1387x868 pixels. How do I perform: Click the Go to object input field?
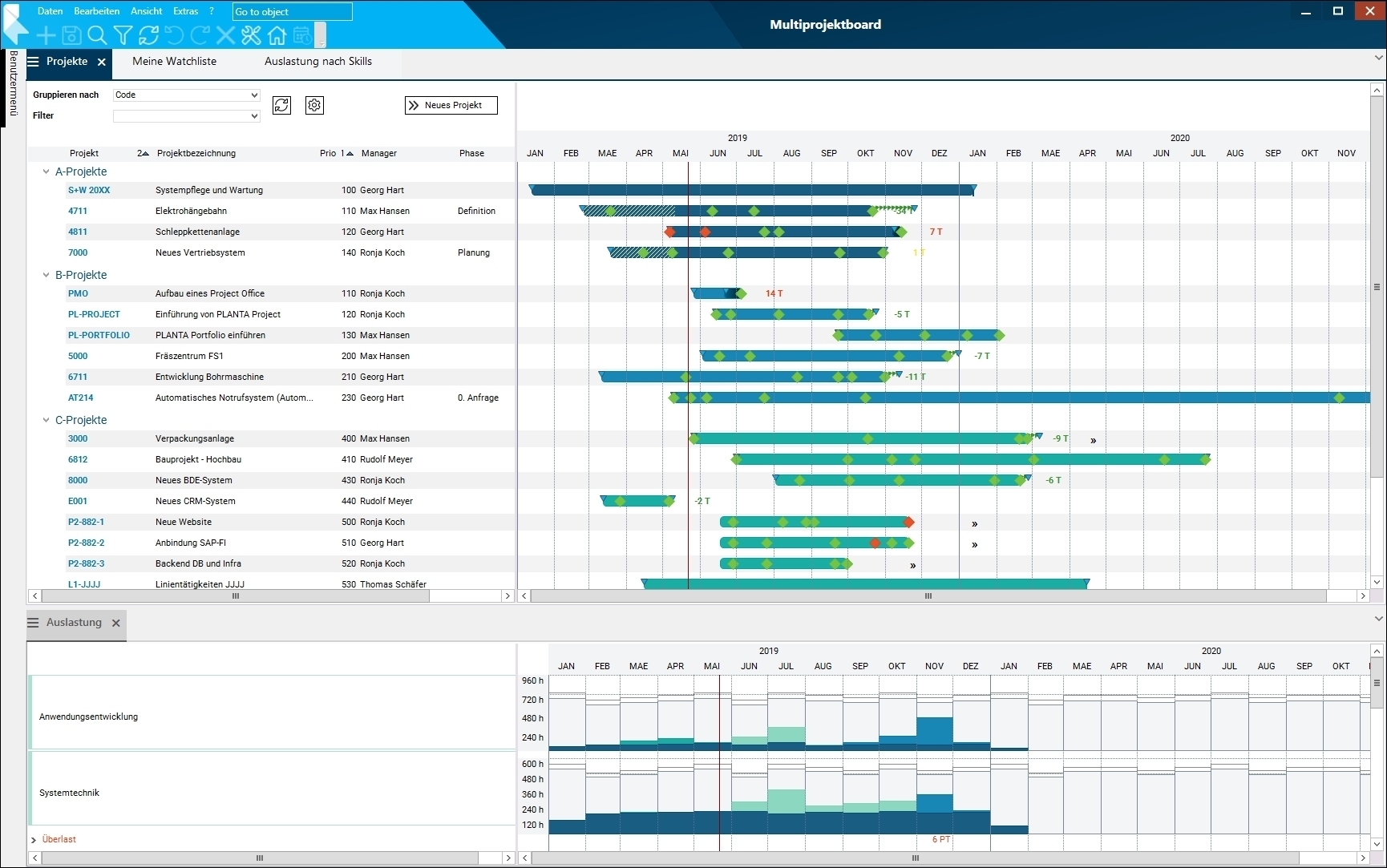pos(293,12)
